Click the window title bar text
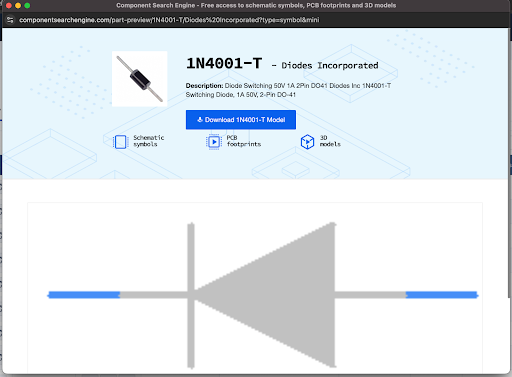 (x=256, y=5)
